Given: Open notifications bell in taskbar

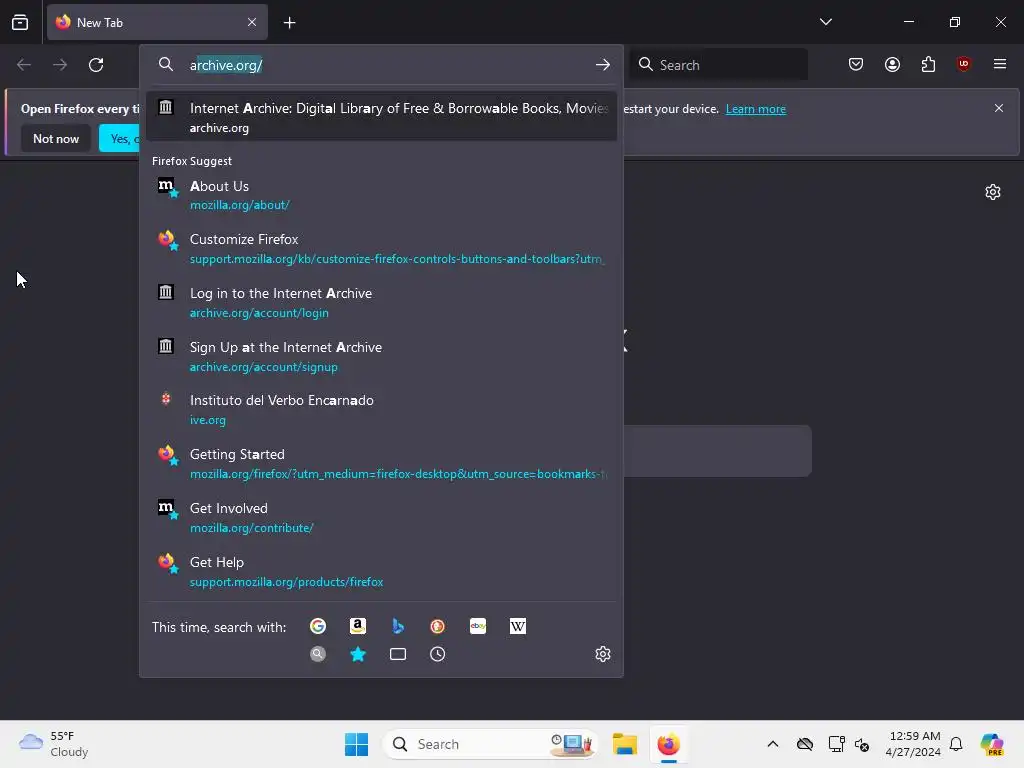Looking at the screenshot, I should coord(956,744).
